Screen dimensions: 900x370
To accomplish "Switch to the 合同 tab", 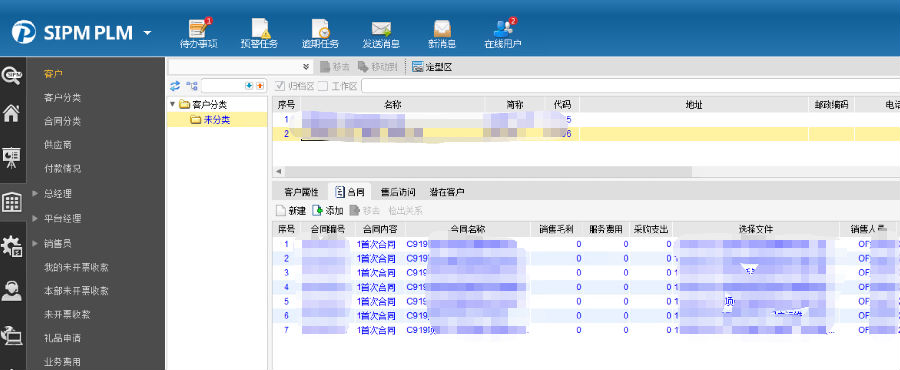I will [x=350, y=192].
